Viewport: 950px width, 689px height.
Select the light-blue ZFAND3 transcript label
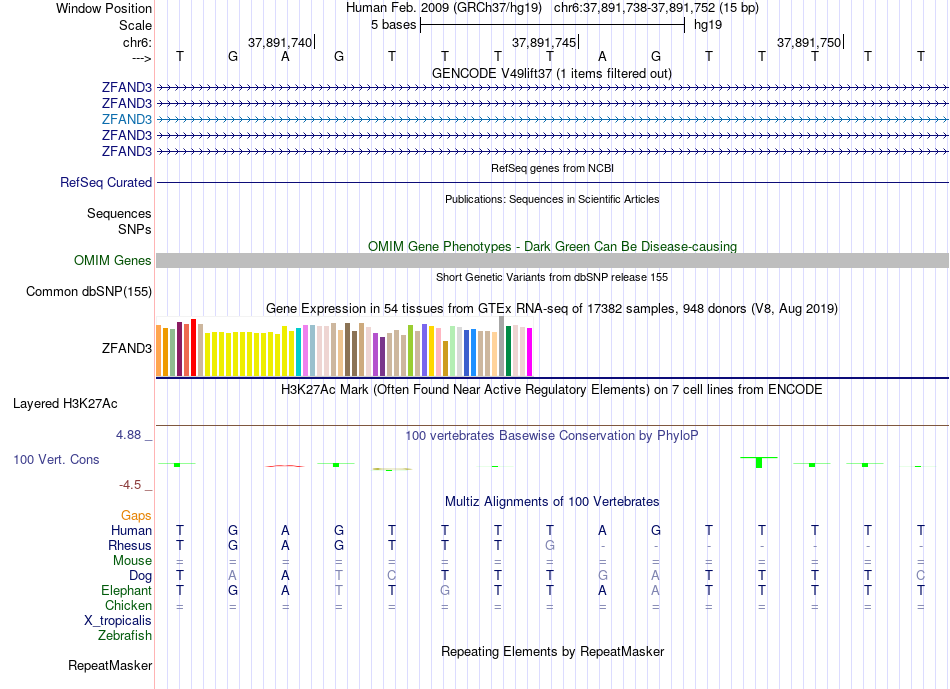tap(127, 119)
